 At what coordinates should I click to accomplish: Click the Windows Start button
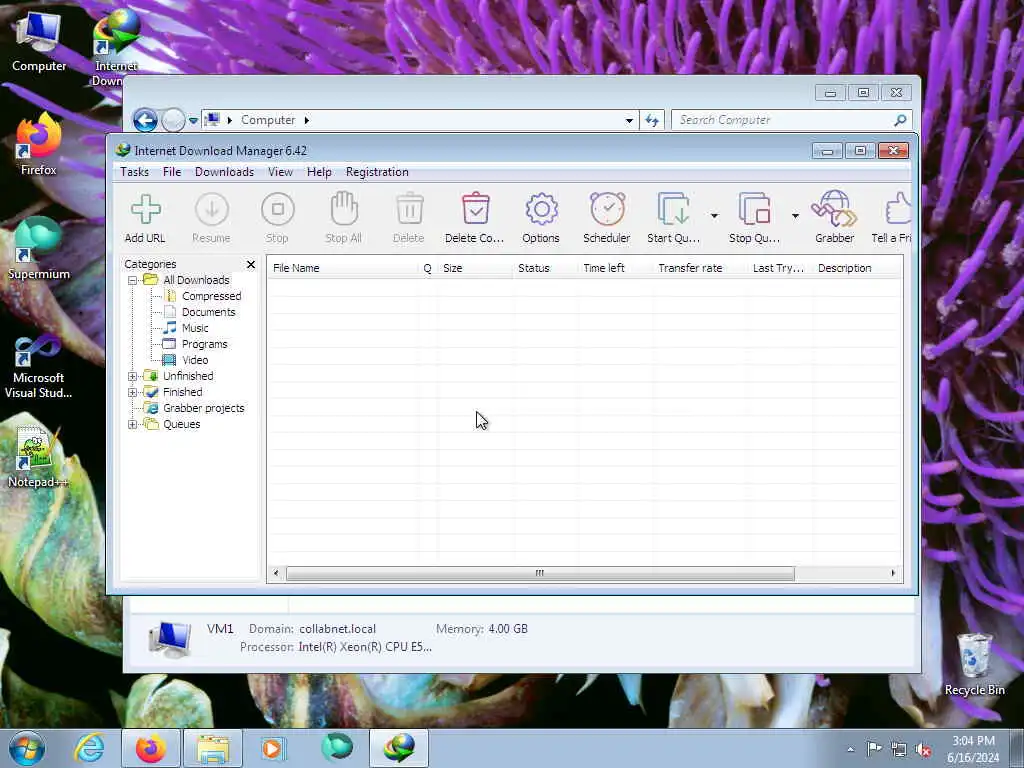point(27,748)
